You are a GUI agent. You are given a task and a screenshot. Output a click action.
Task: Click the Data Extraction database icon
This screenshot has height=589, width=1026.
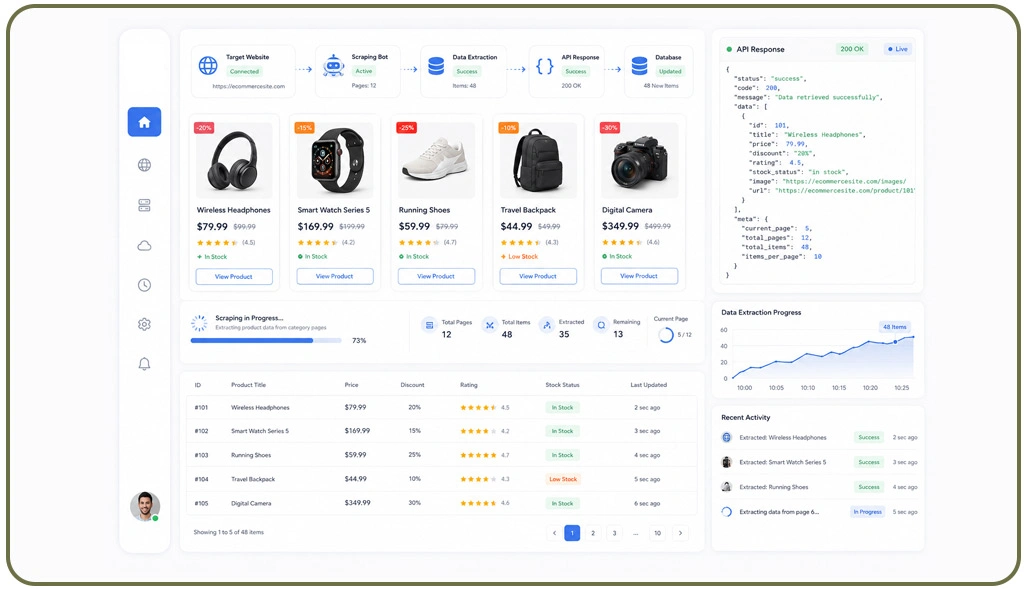(436, 65)
